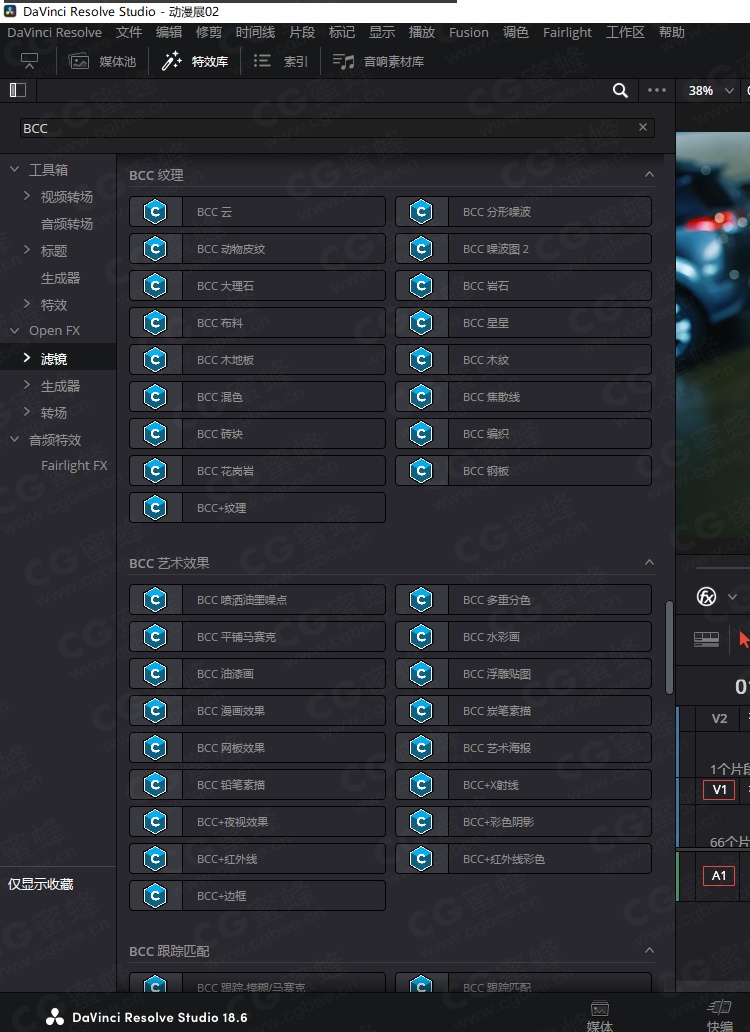Viewport: 750px width, 1032px height.
Task: Toggle the A1 audio track selector
Action: pos(719,875)
